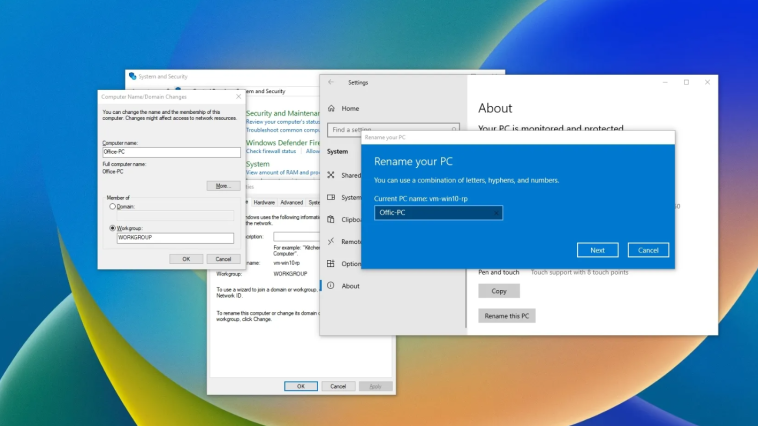Click the Settings back arrow icon
Screen dimensions: 758x426
[331, 82]
